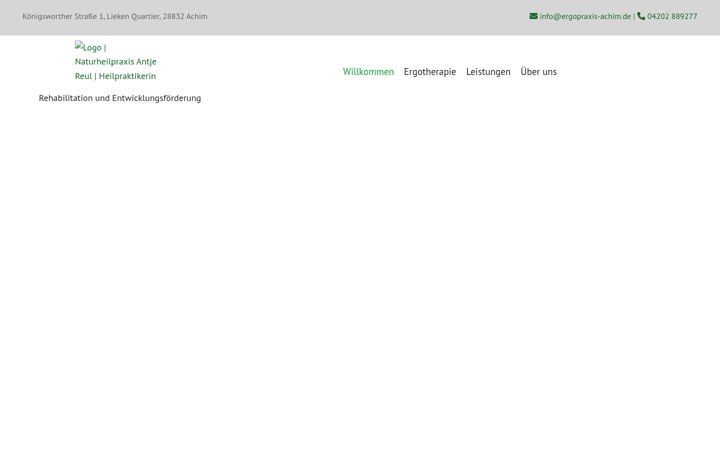This screenshot has width=720, height=450.
Task: Open the Leistungen menu item
Action: click(488, 72)
